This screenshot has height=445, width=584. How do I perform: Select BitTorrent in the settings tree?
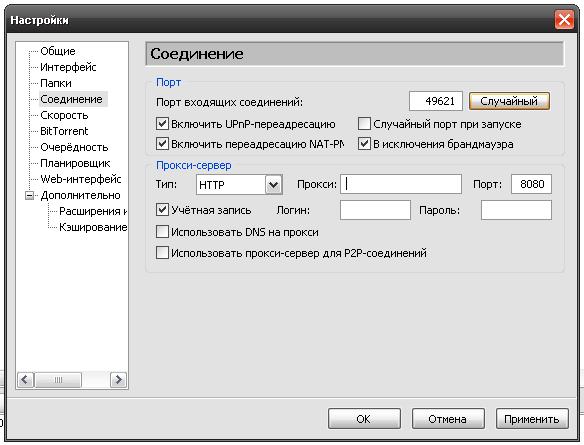pos(64,131)
